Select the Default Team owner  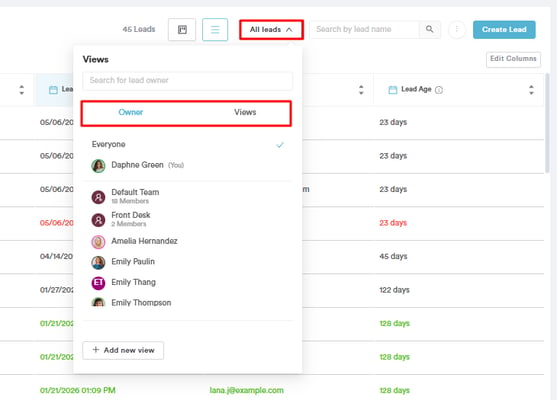[188, 196]
